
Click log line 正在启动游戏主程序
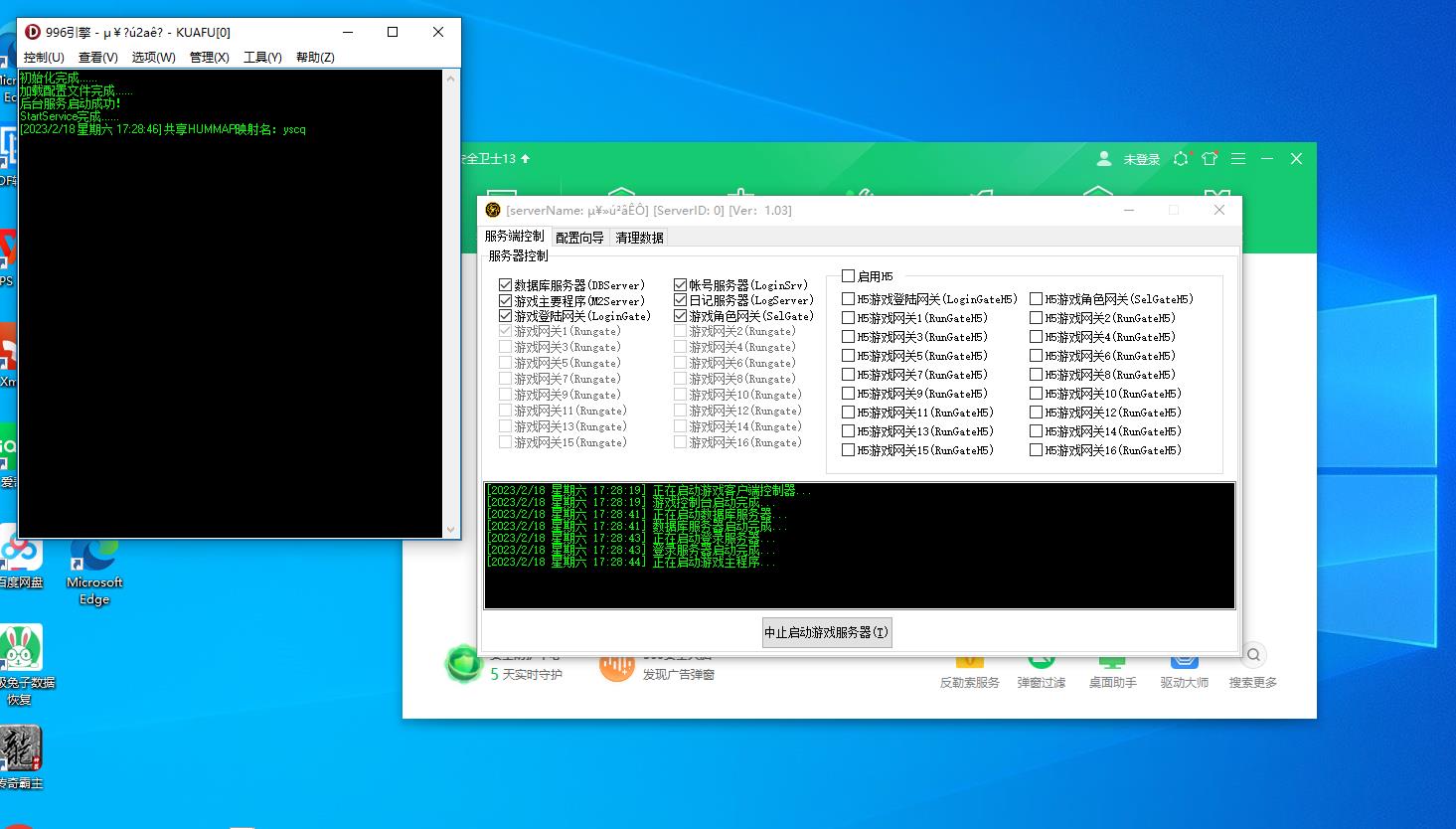[631, 562]
